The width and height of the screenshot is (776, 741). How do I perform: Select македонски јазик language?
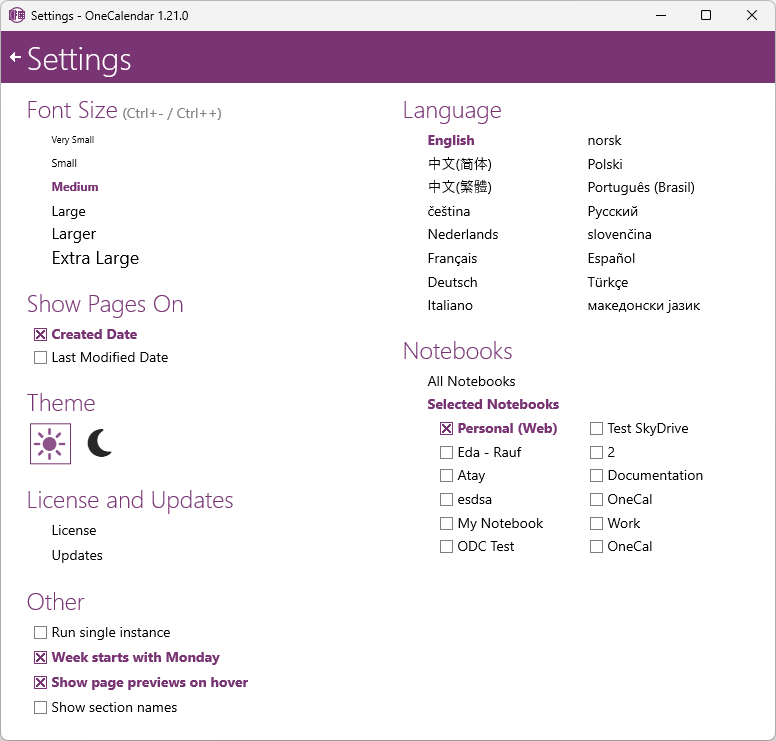click(x=643, y=305)
